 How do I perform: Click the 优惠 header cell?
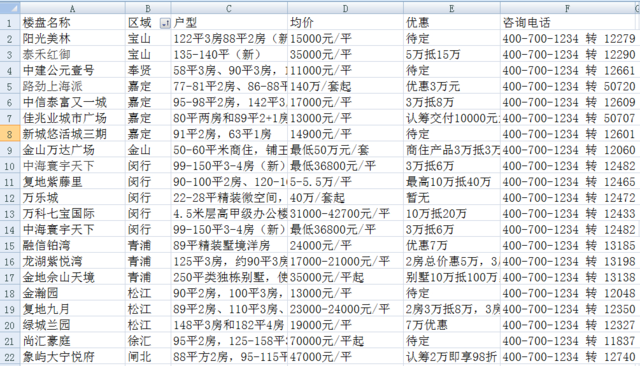[x=452, y=22]
